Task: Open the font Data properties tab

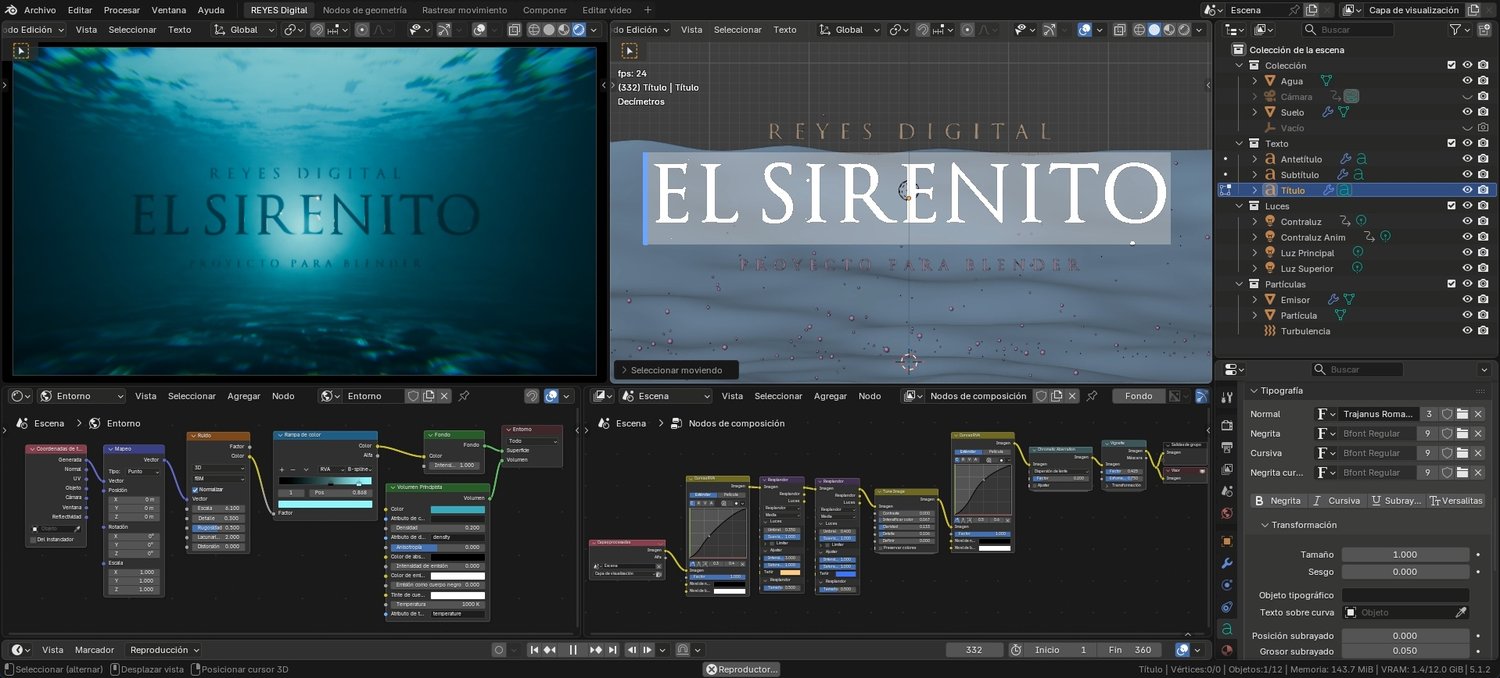Action: pyautogui.click(x=1227, y=629)
